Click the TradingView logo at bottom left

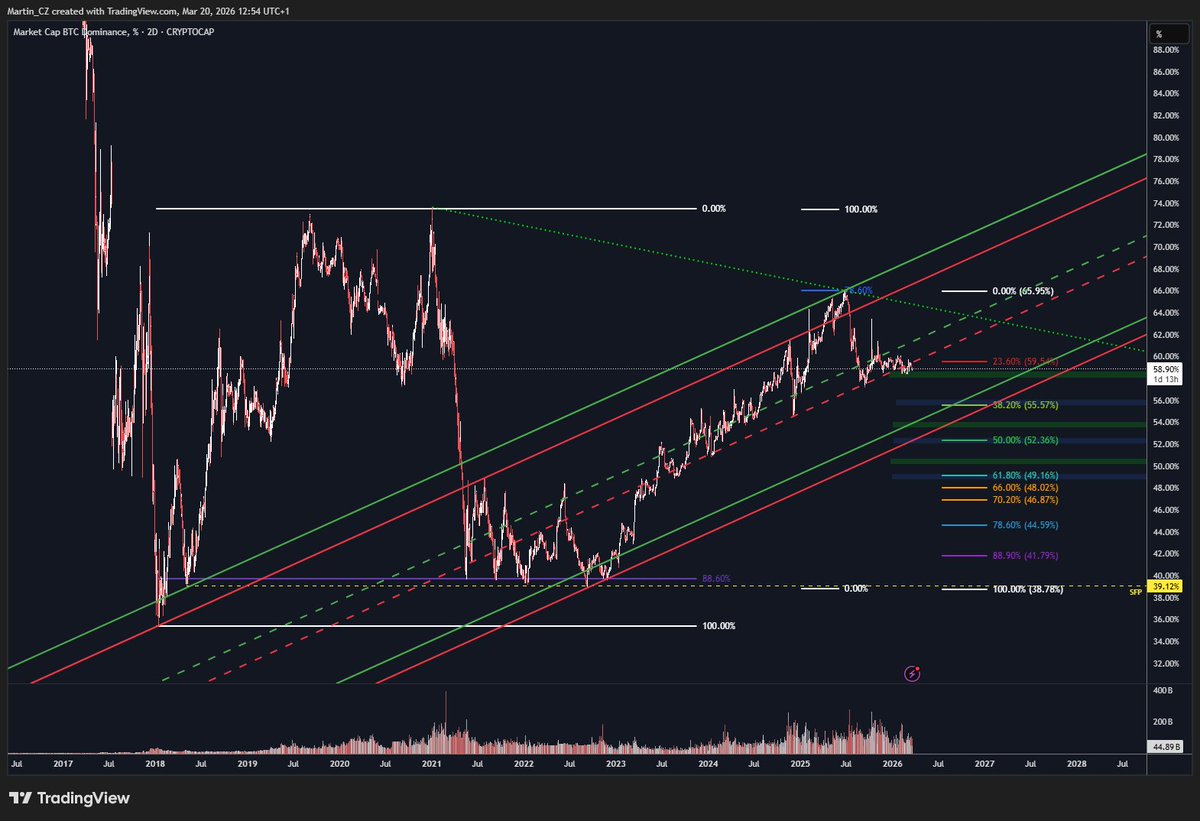click(70, 799)
